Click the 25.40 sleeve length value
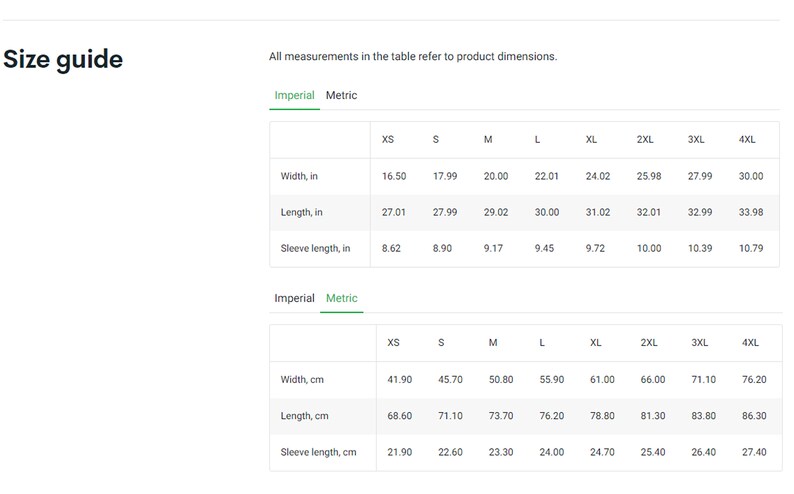The height and width of the screenshot is (494, 794). 653,452
